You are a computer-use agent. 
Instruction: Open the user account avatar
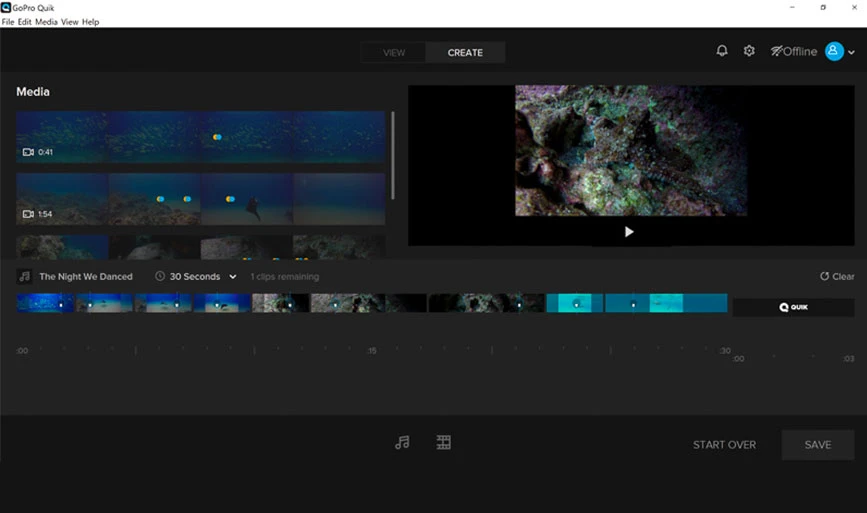834,51
